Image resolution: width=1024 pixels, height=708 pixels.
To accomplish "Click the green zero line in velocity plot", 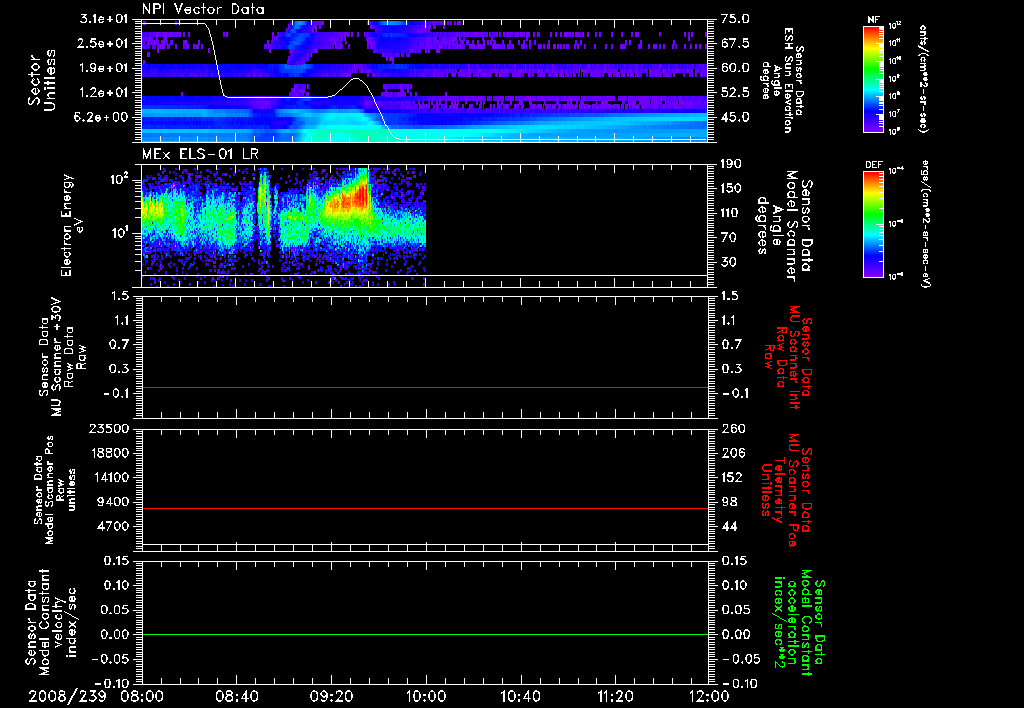I will (425, 634).
